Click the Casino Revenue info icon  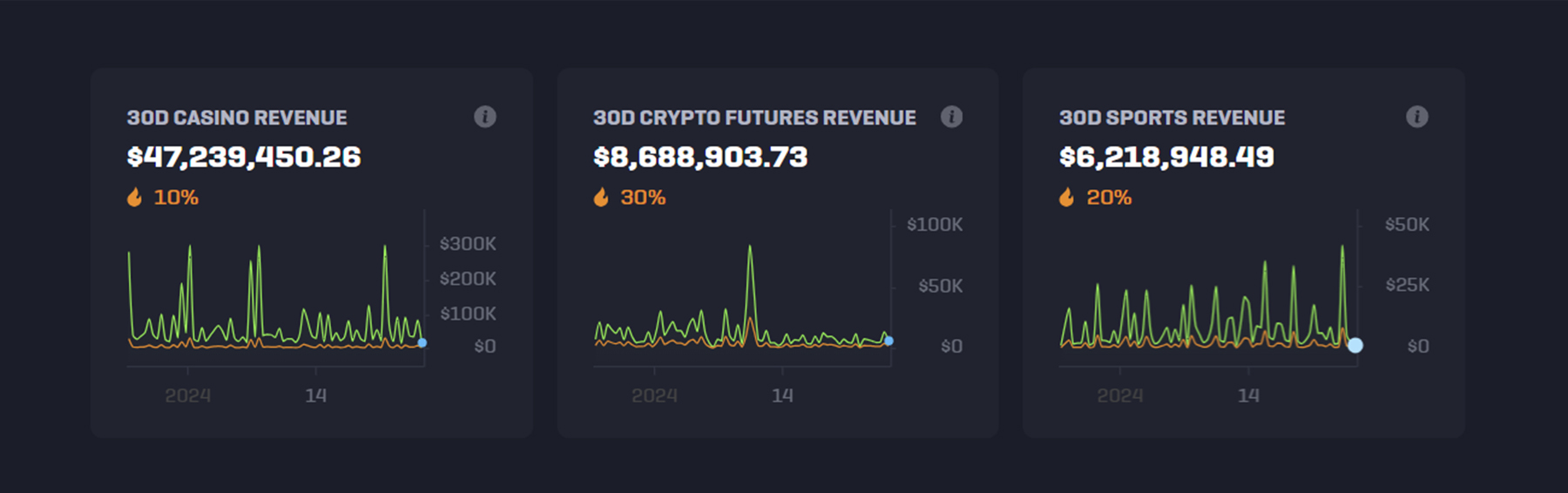[485, 117]
